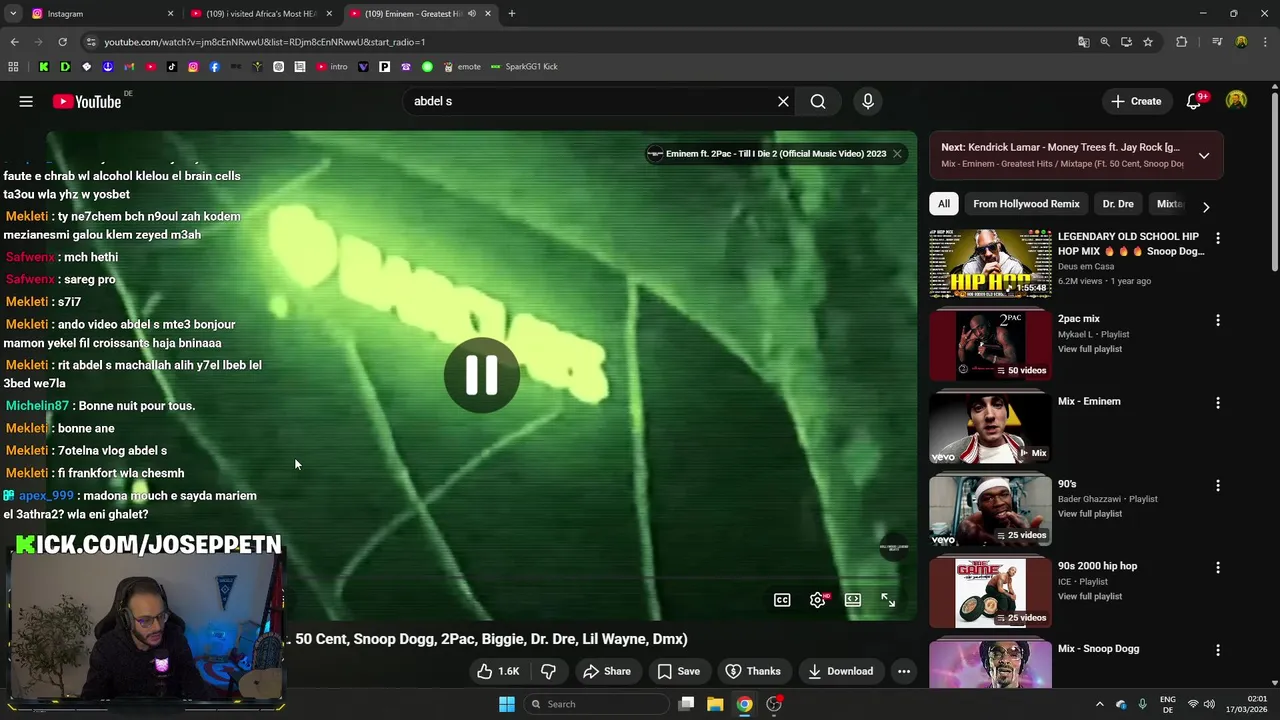Mute the Eminem tab via speaker icon
1280x720 pixels.
tap(472, 14)
